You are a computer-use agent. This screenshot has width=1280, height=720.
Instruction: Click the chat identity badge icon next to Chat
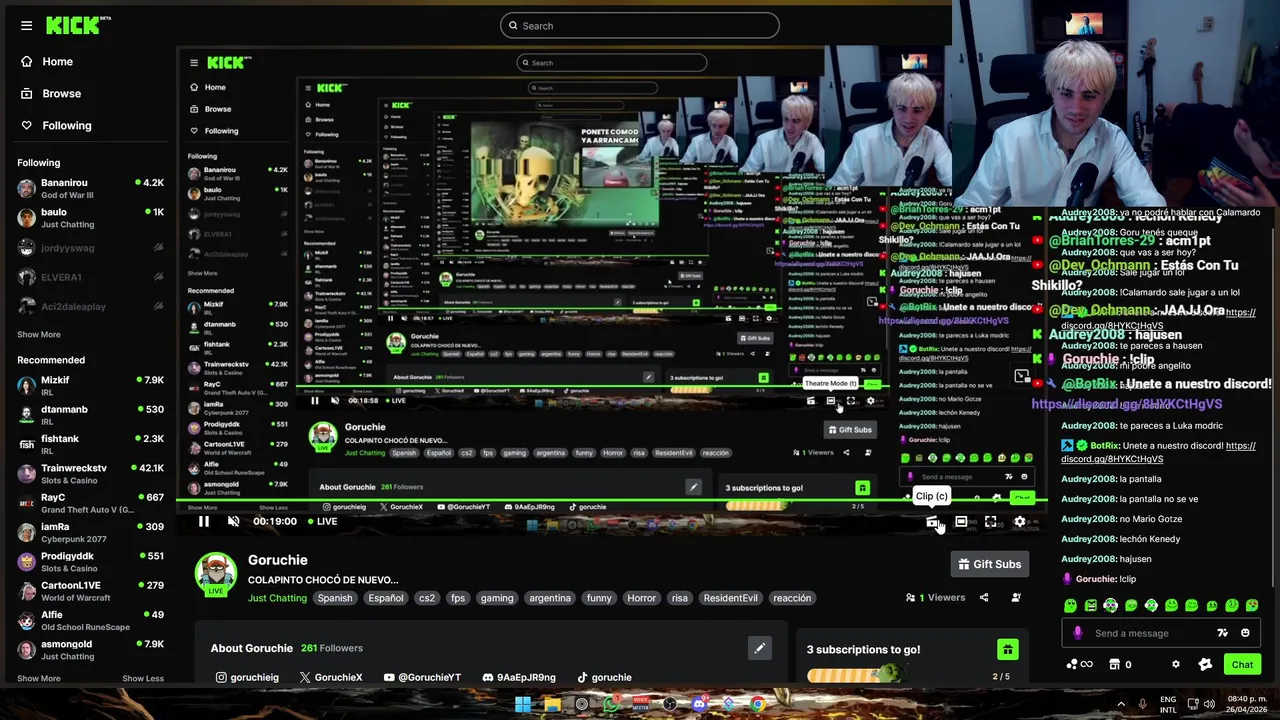tap(1205, 664)
